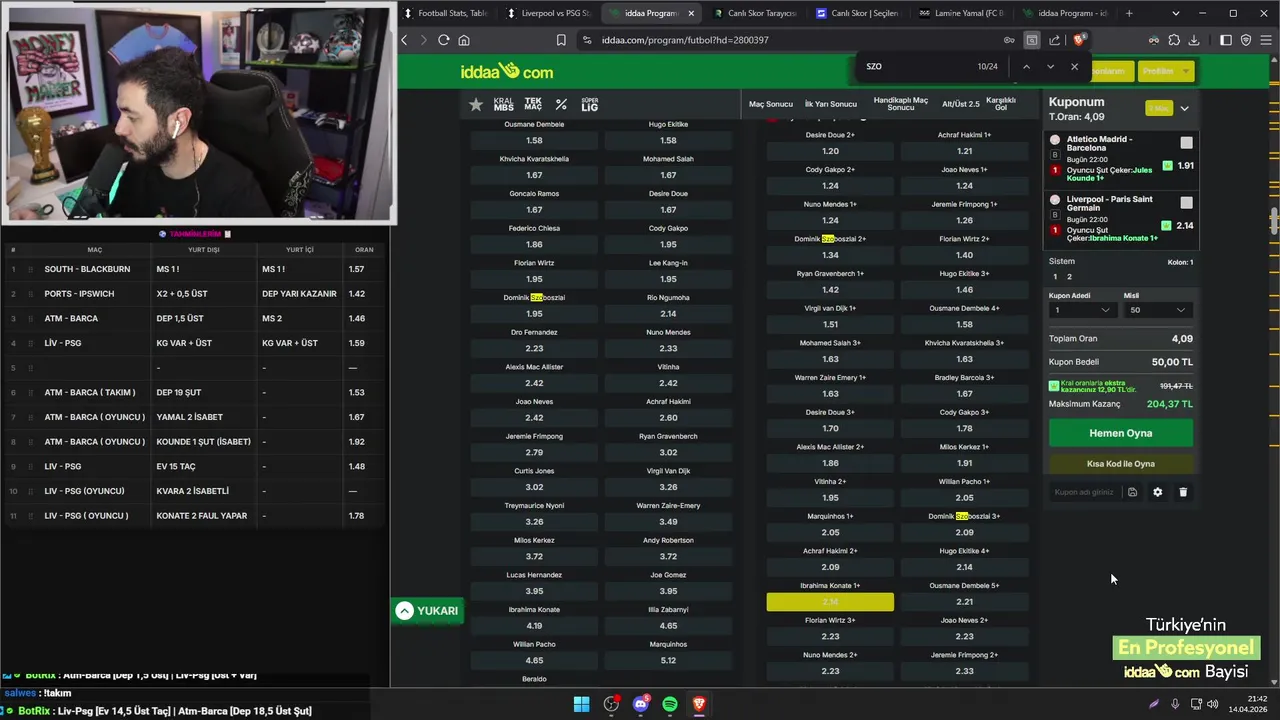
Task: Select Karşılıklı Gol market tab
Action: [1001, 104]
